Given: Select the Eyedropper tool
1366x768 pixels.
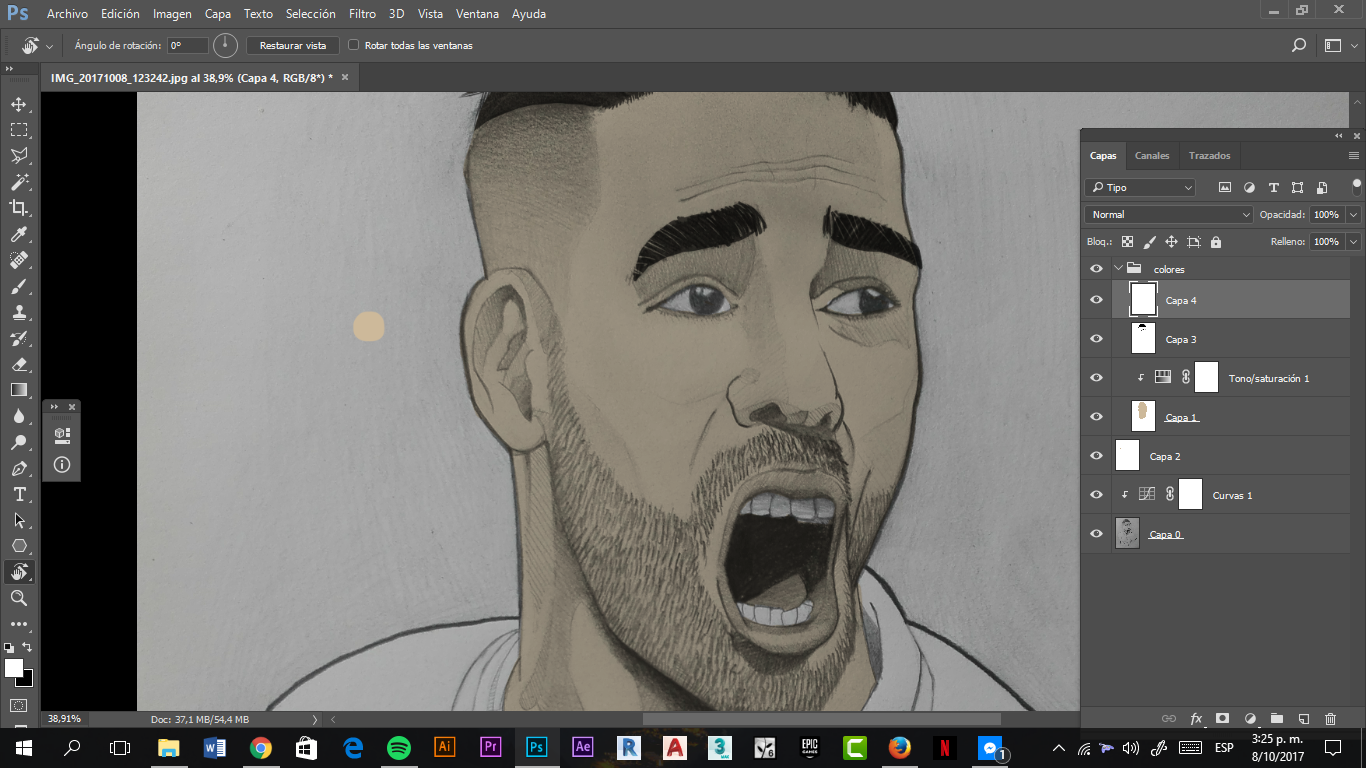Looking at the screenshot, I should coord(19,234).
